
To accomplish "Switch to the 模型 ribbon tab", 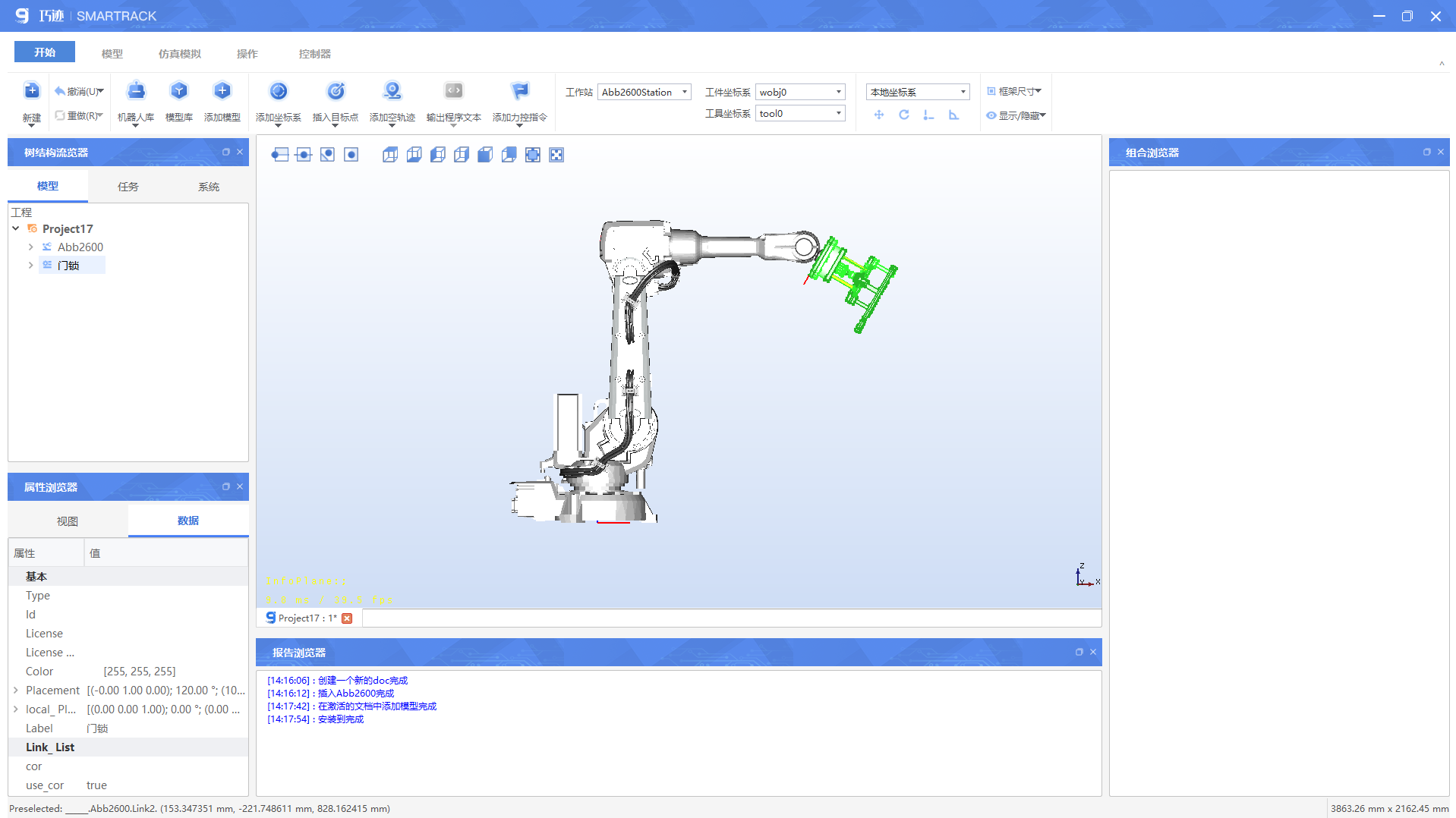I will (112, 54).
